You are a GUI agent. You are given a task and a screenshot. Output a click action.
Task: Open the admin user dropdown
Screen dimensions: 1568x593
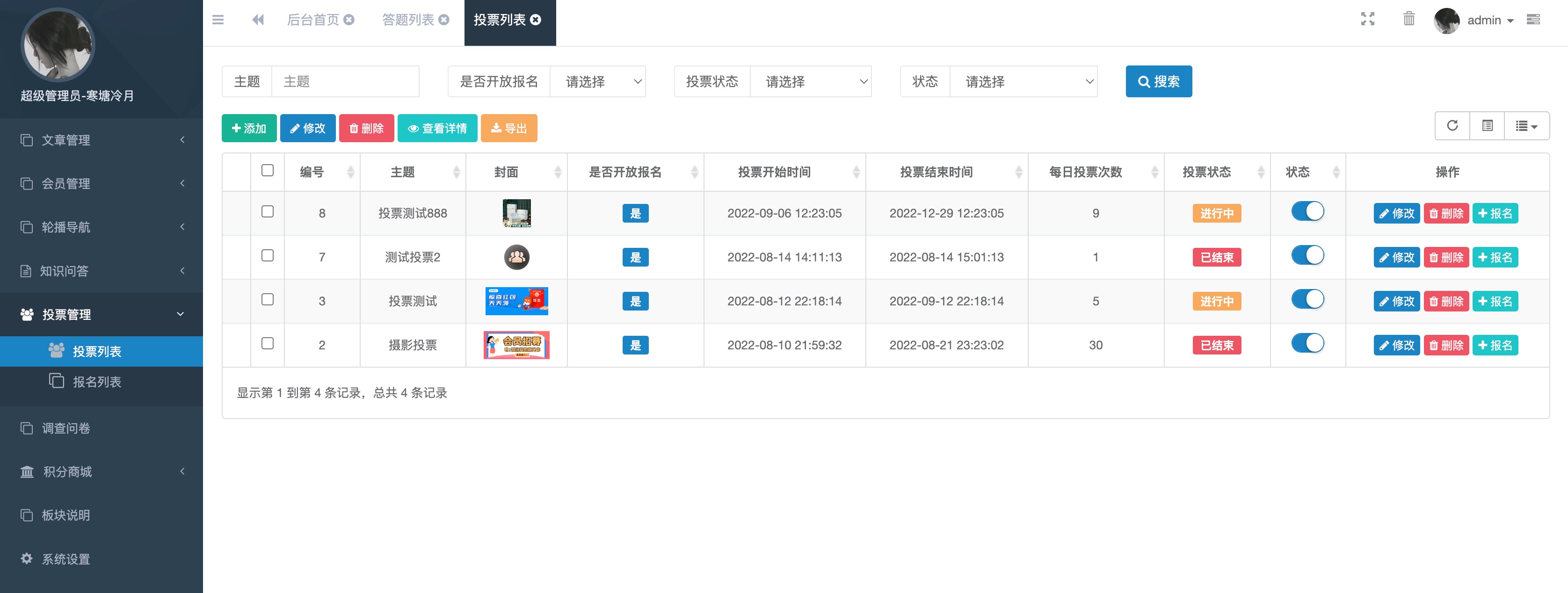(1490, 20)
